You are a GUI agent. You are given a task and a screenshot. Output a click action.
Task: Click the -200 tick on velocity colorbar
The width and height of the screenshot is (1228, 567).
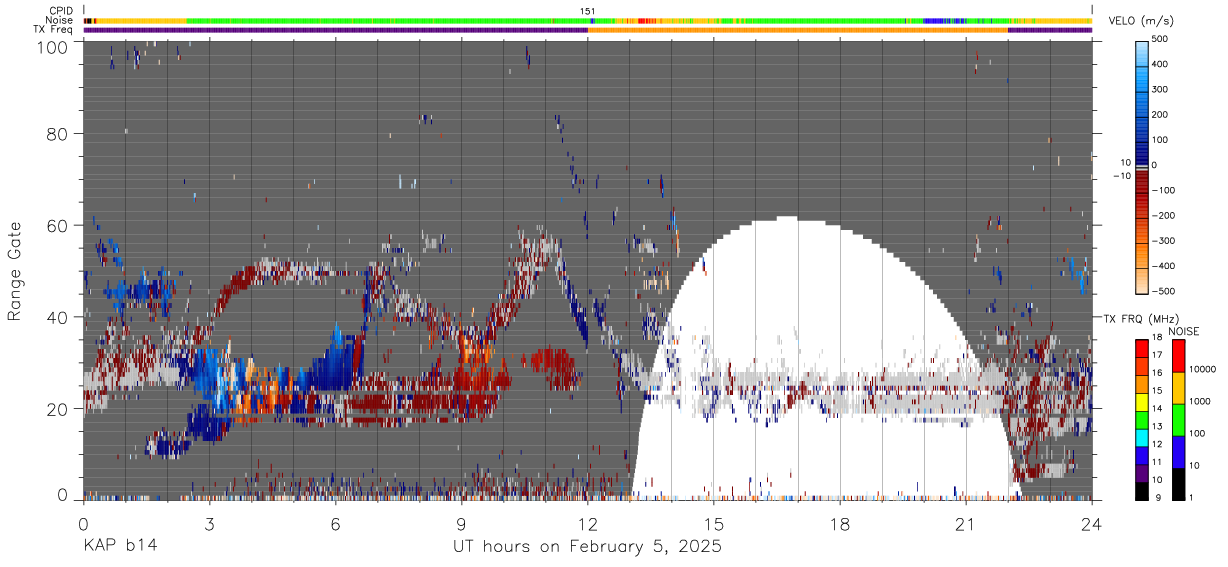coord(1166,216)
